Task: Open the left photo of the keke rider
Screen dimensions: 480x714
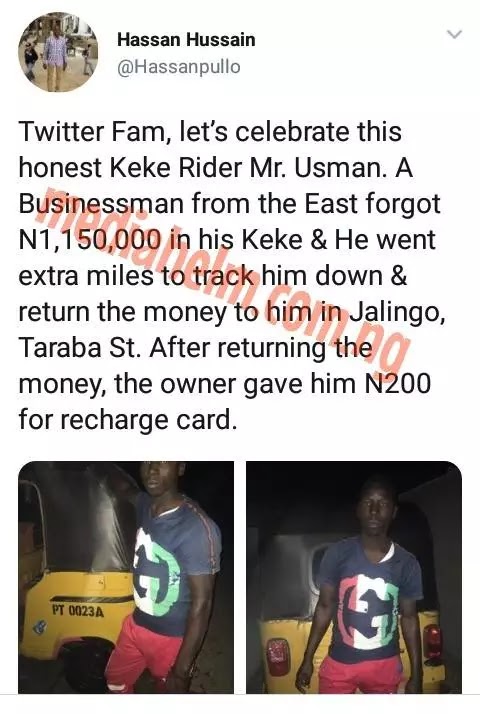Action: pos(126,577)
